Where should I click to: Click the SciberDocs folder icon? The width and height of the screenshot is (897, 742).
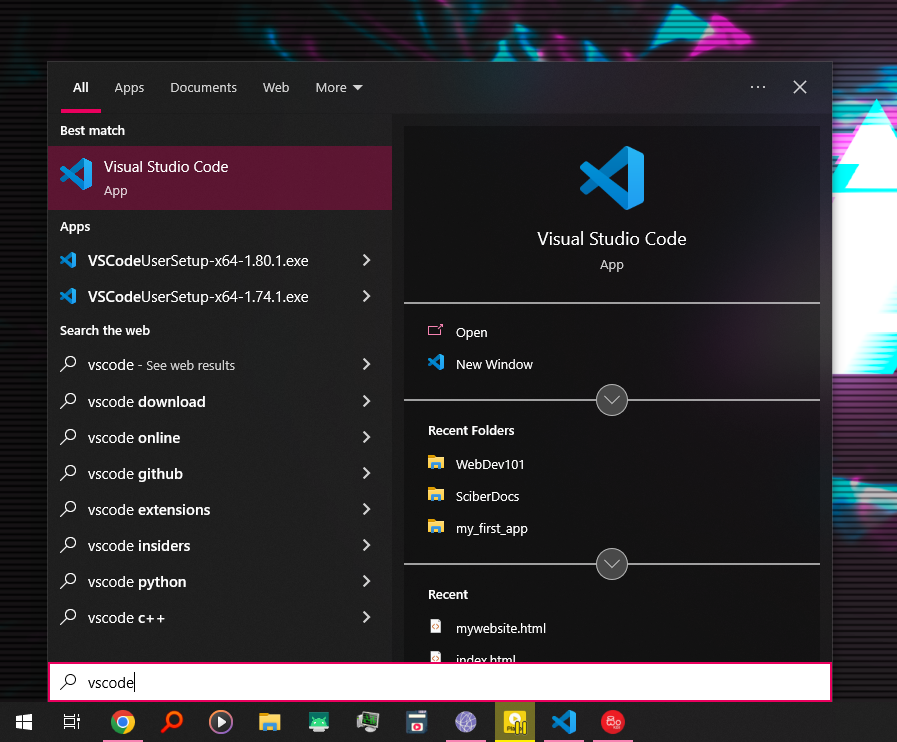click(436, 494)
